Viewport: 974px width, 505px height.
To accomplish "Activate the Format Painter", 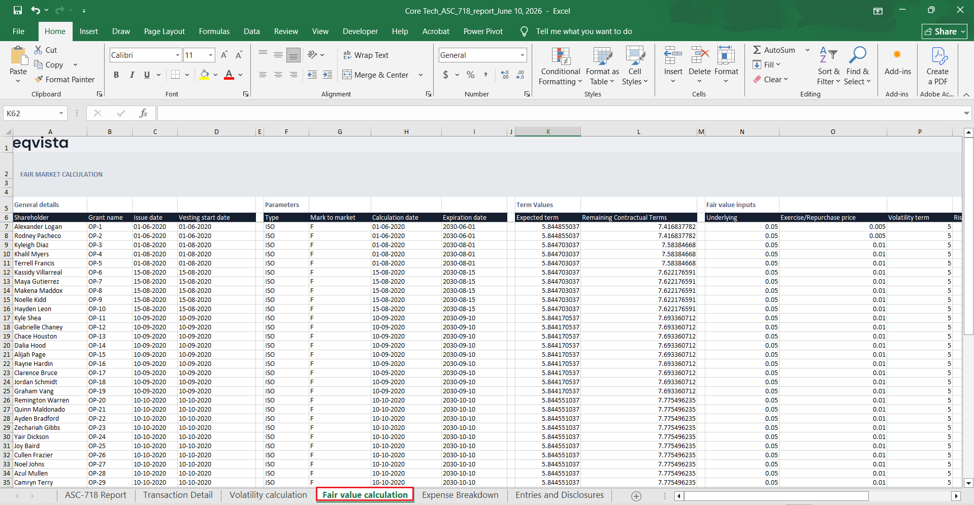I will tap(65, 80).
